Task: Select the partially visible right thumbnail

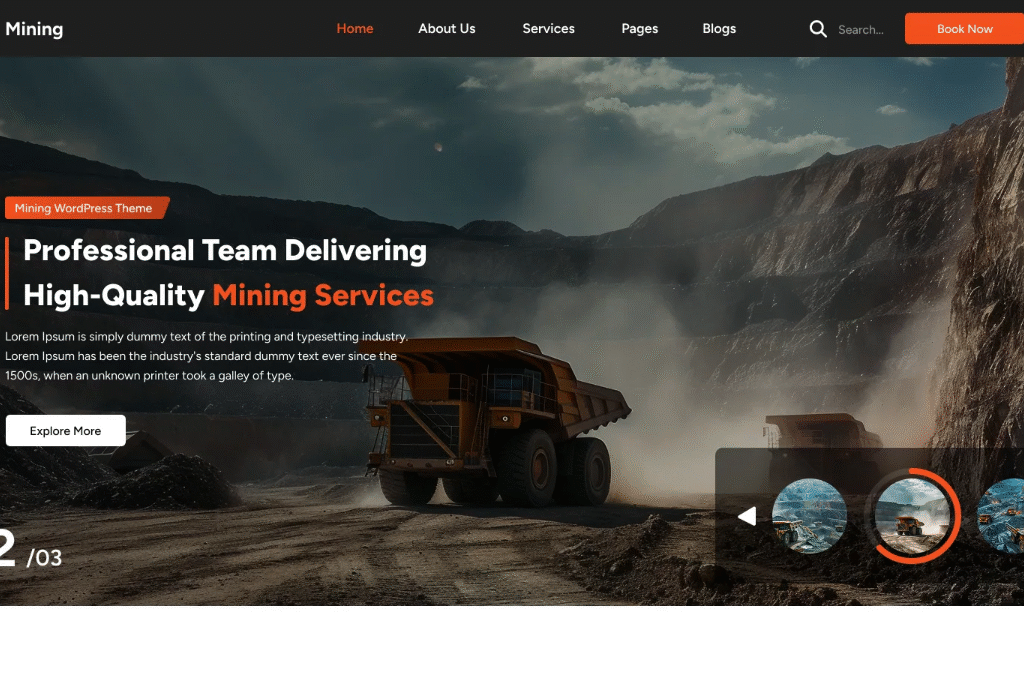Action: (1002, 516)
